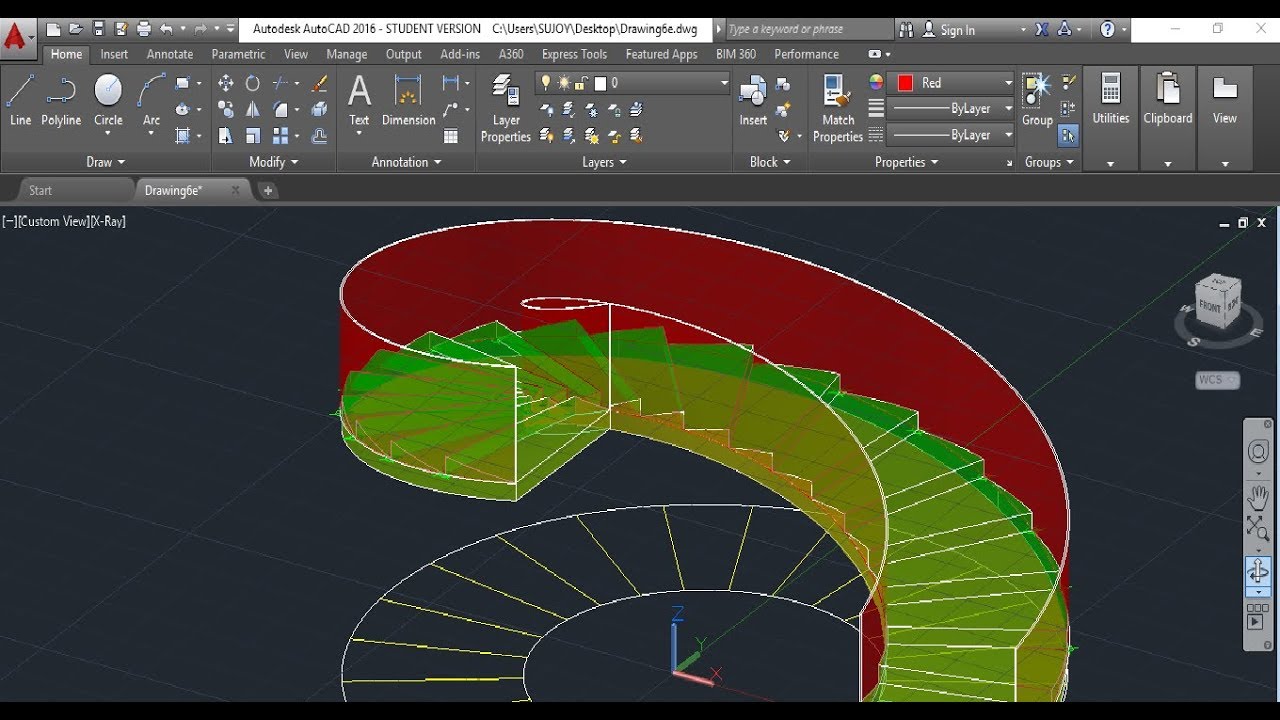
Task: Expand the Modify panel flyout
Action: tap(273, 162)
